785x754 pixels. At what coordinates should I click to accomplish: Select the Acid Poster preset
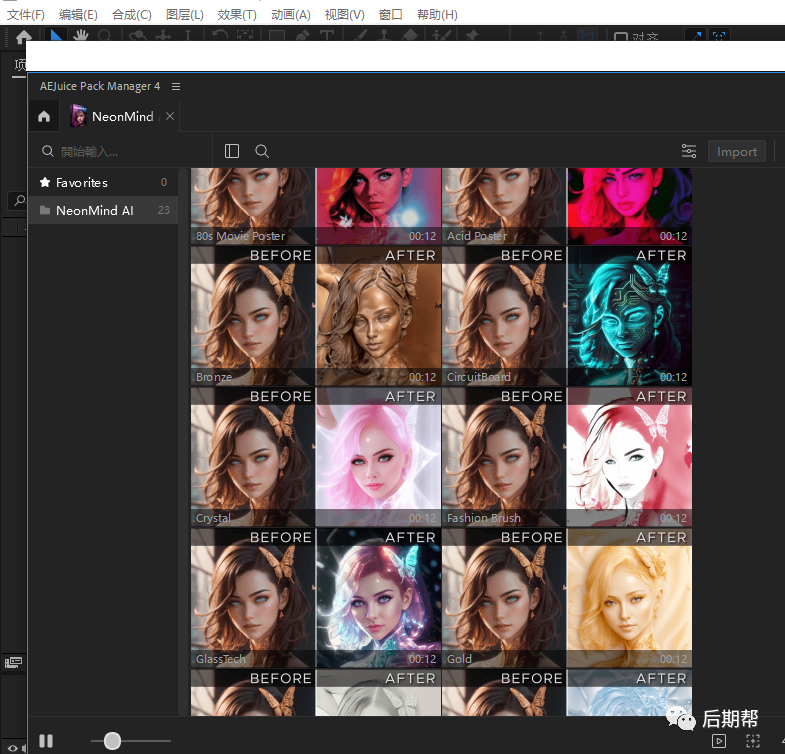(567, 206)
